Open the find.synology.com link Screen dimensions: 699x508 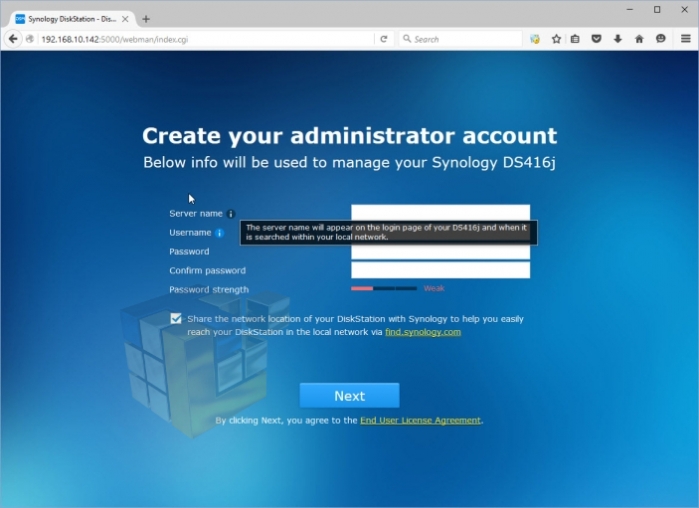pyautogui.click(x=423, y=332)
